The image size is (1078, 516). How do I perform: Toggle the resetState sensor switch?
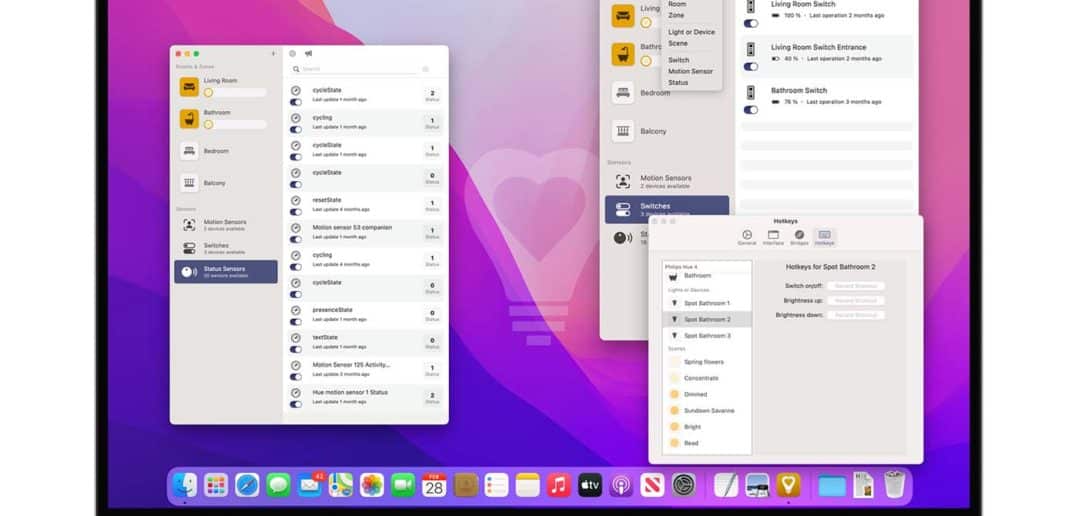point(296,212)
